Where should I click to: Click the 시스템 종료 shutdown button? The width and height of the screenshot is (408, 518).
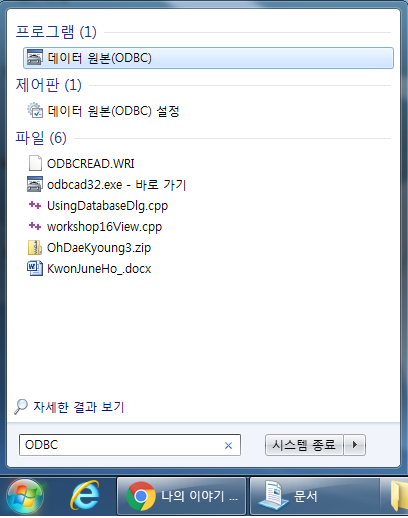tap(304, 445)
